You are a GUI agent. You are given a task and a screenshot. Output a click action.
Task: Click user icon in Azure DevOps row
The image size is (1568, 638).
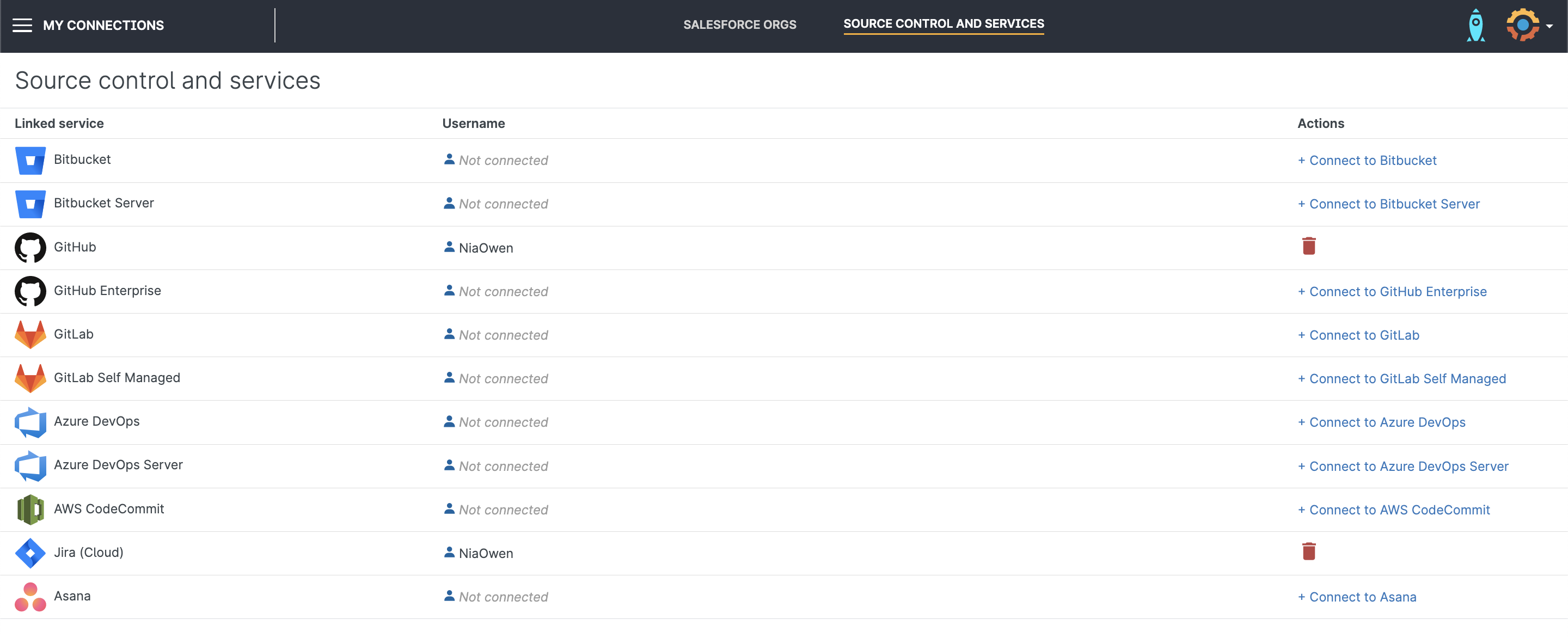coord(449,421)
